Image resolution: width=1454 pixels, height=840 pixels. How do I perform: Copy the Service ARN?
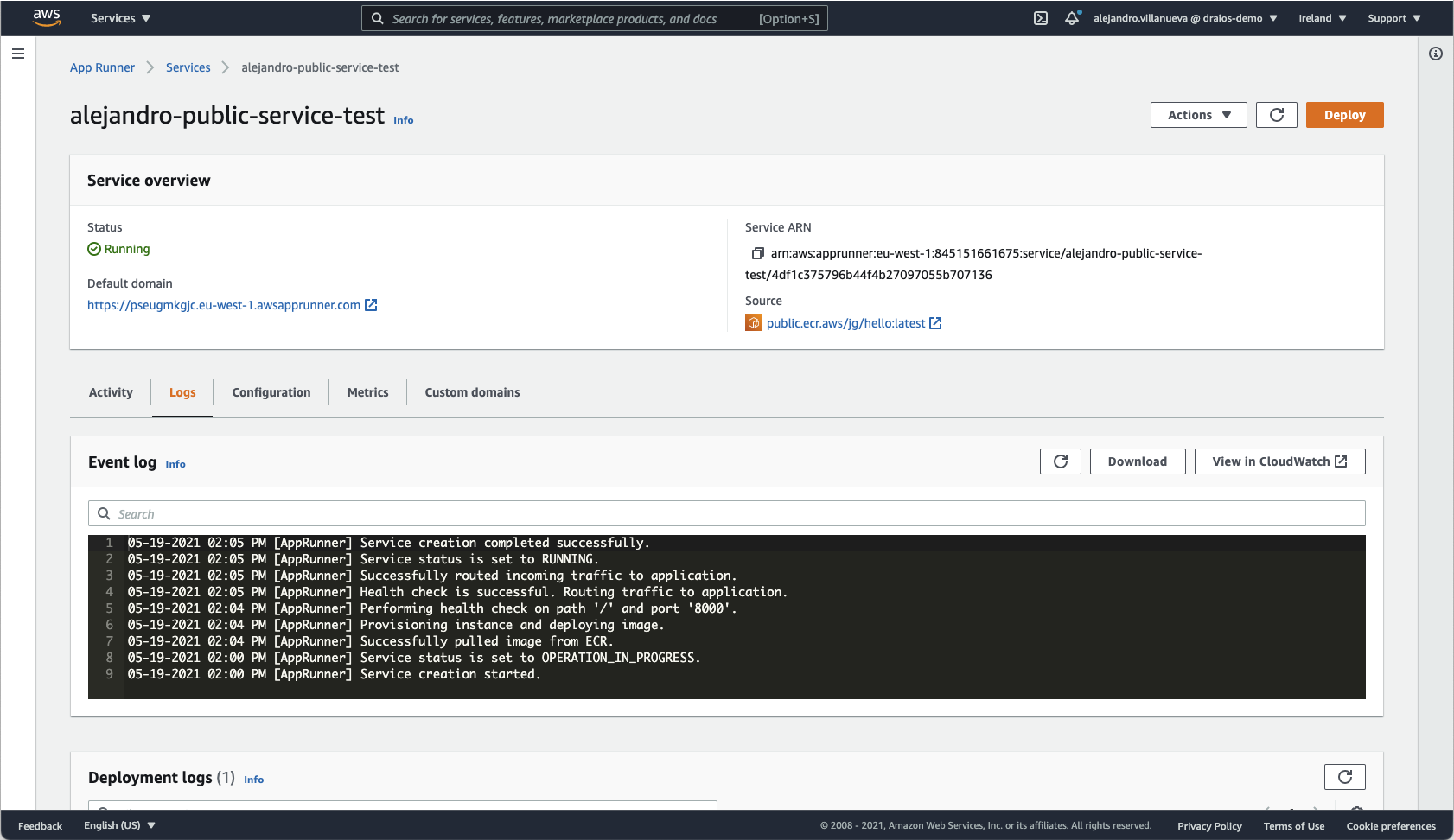click(757, 253)
